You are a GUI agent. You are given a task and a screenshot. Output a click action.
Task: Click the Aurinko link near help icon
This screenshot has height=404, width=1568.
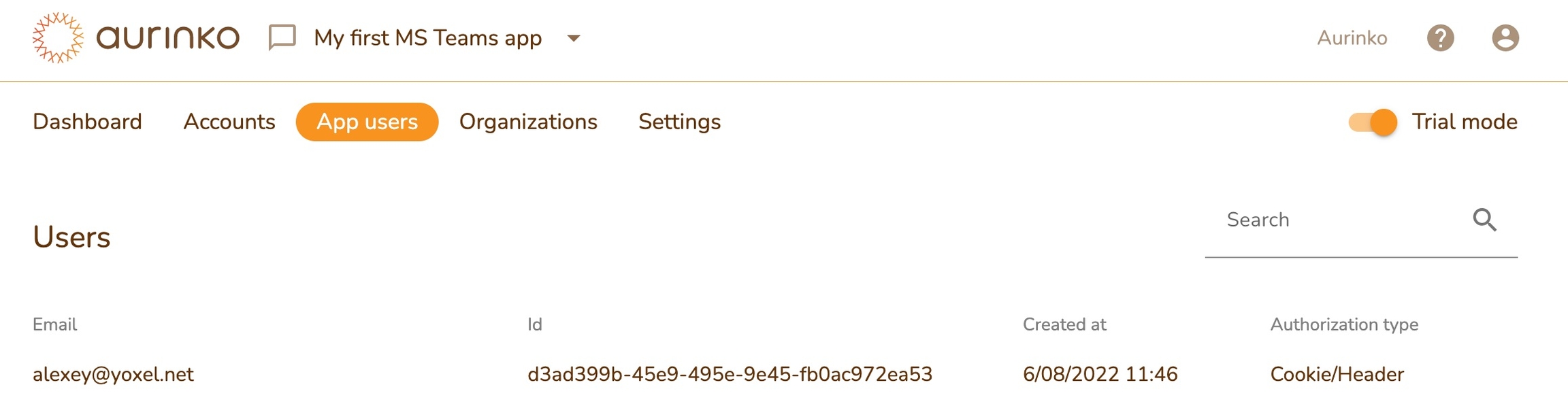click(1352, 38)
